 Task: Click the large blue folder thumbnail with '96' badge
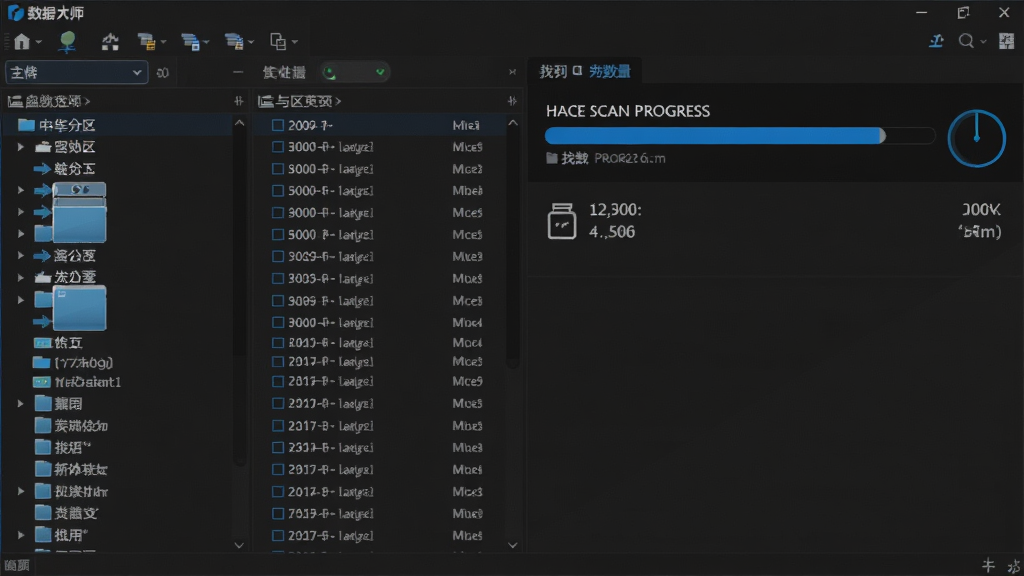[79, 212]
